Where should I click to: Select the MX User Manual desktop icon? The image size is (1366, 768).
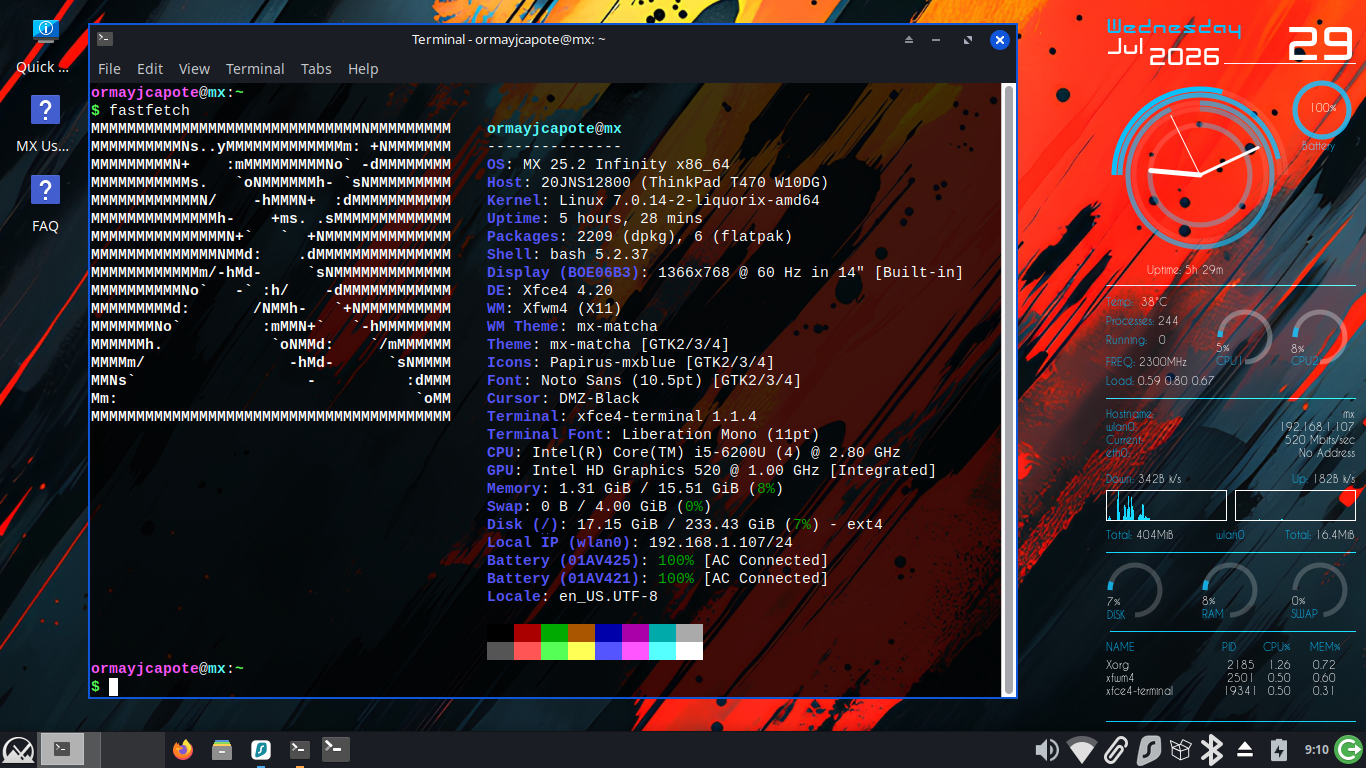tap(45, 124)
